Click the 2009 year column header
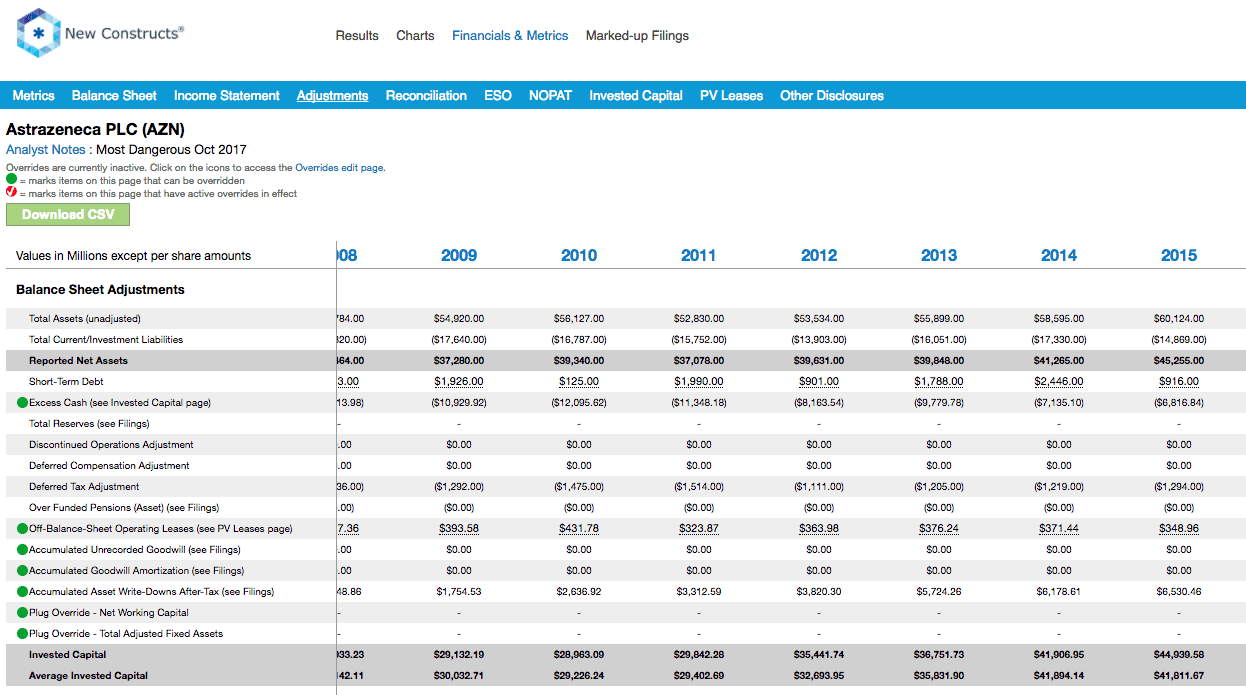This screenshot has width=1246, height=695. click(459, 256)
